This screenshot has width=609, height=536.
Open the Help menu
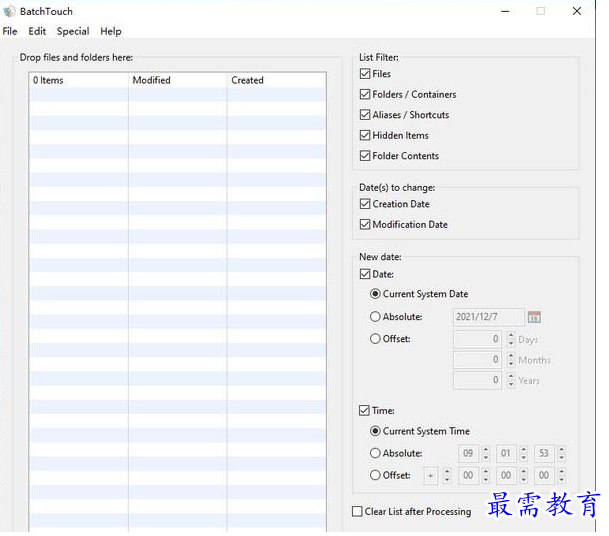pyautogui.click(x=111, y=31)
